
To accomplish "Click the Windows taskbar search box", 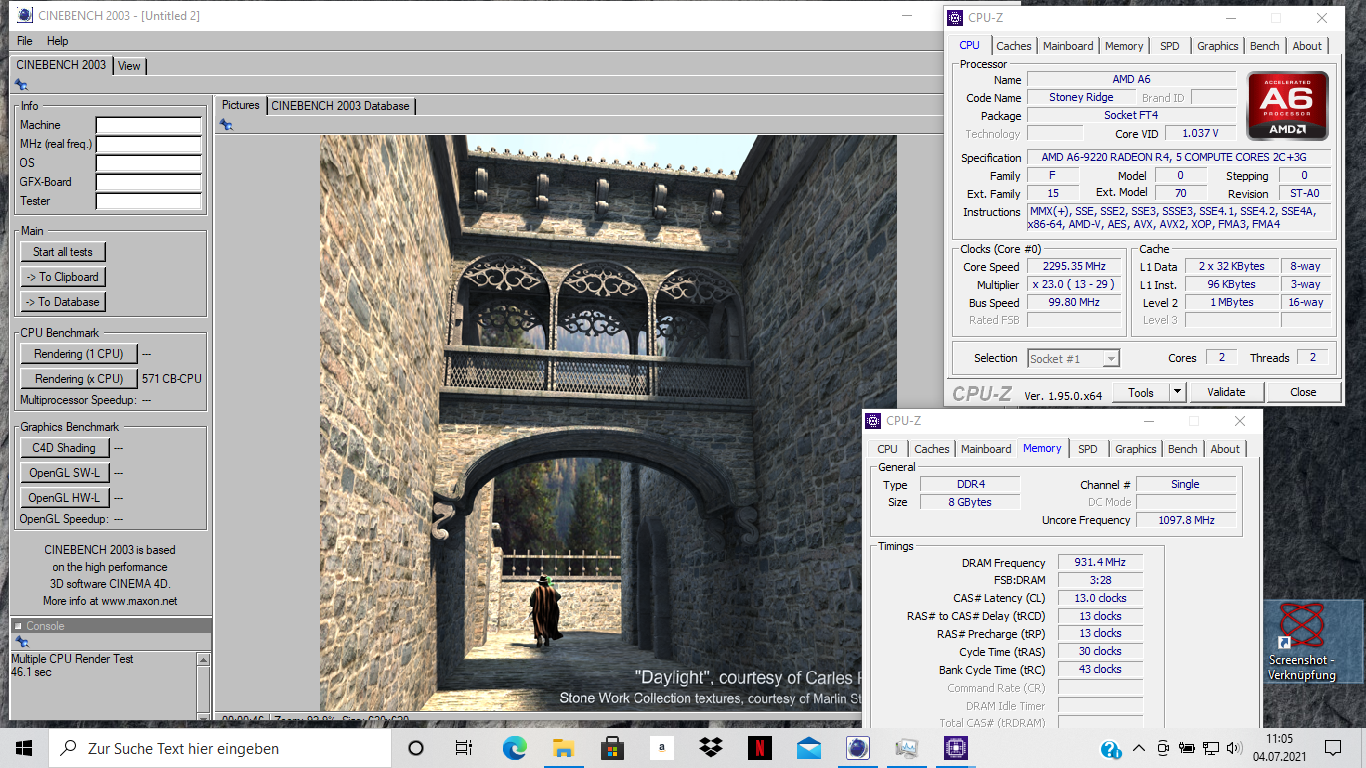I will 220,748.
